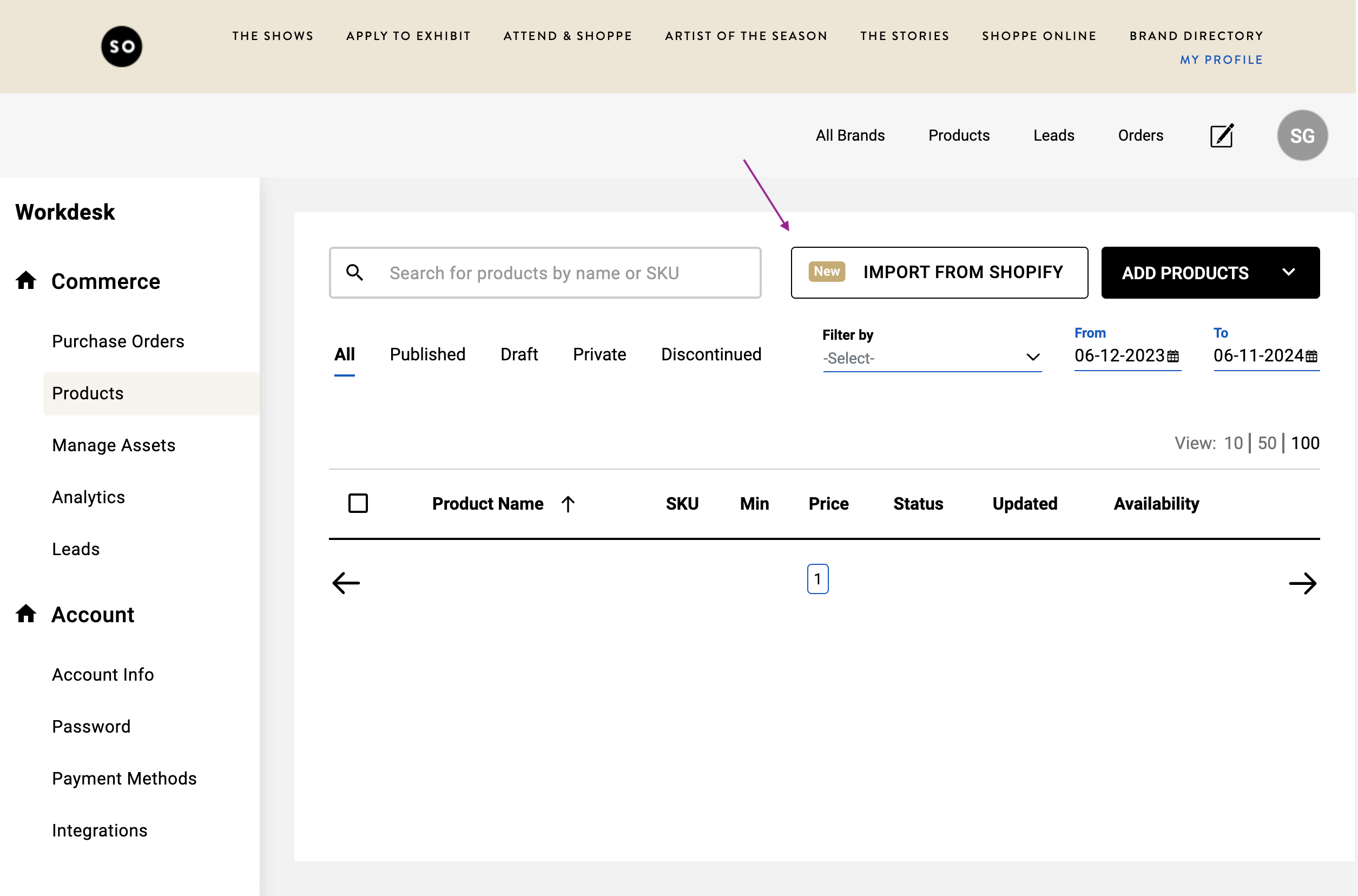Open the Filter by select dropdown

pos(932,358)
